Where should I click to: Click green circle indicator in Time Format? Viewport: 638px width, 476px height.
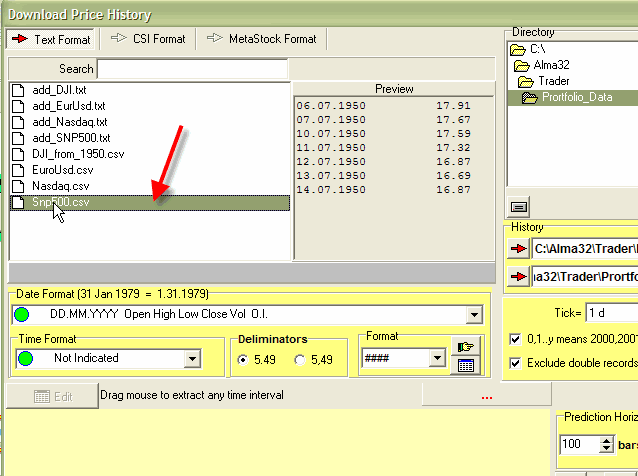25,358
